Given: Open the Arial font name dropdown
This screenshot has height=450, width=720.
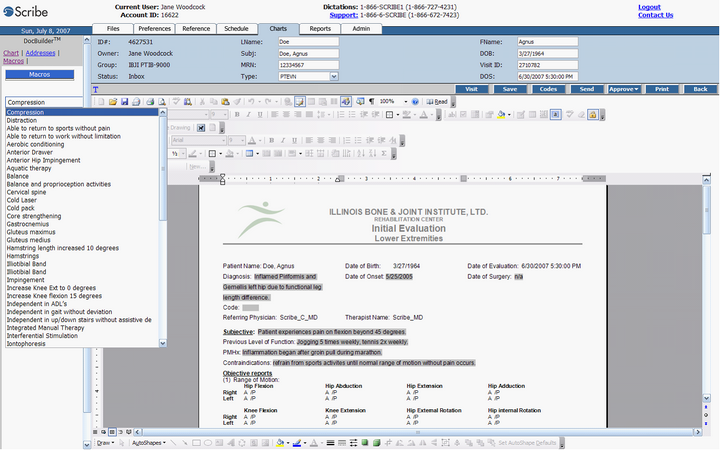Looking at the screenshot, I should pyautogui.click(x=224, y=140).
